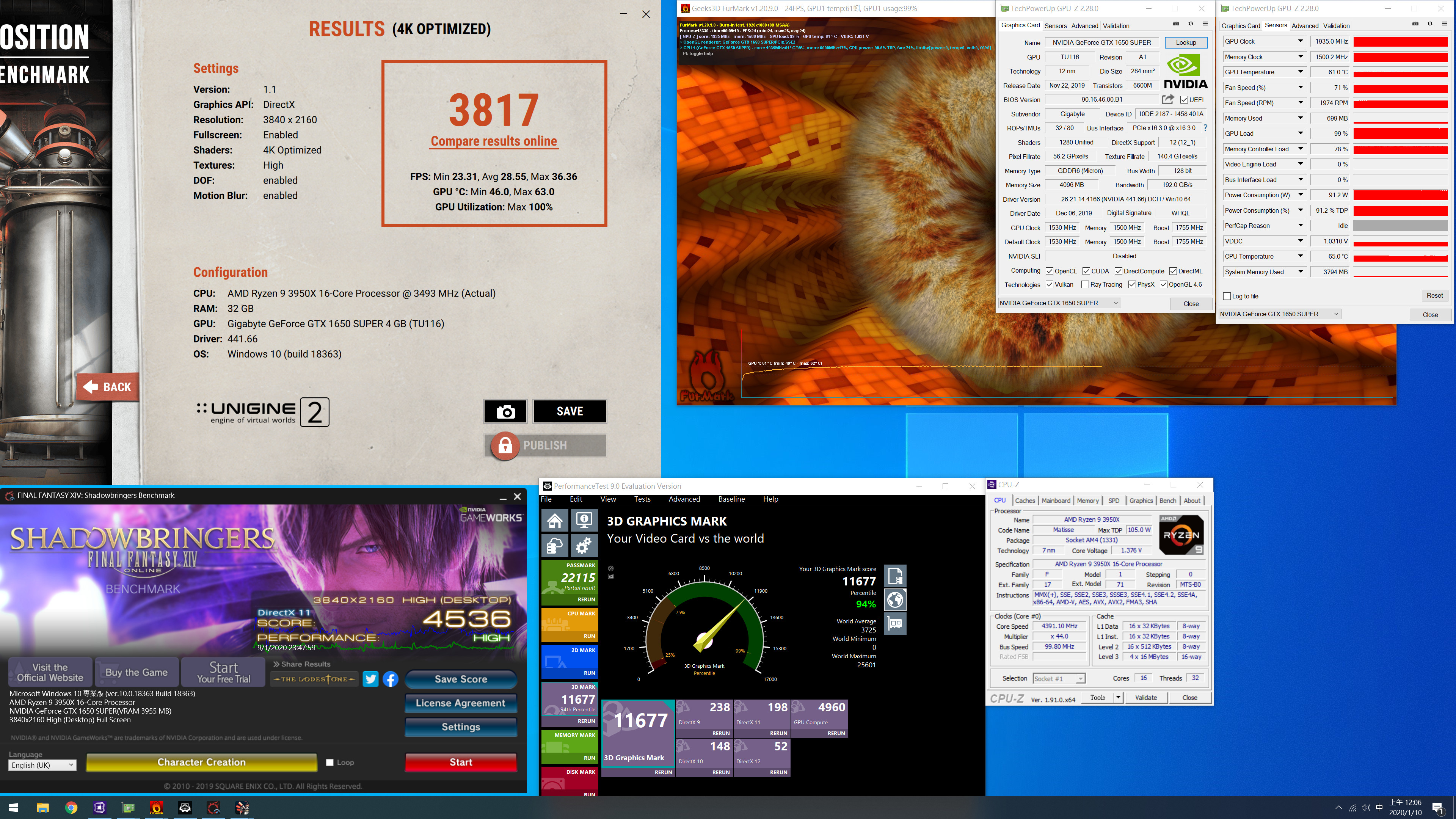1456x819 pixels.
Task: Click the Bus Interface question mark icon
Action: coord(1205,128)
